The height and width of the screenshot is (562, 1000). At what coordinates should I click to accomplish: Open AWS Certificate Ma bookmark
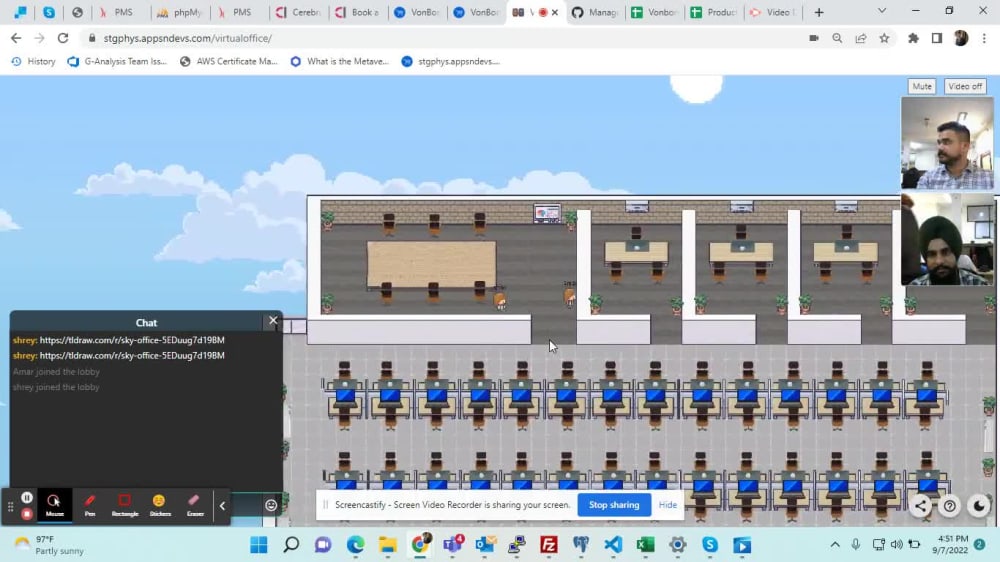click(229, 61)
